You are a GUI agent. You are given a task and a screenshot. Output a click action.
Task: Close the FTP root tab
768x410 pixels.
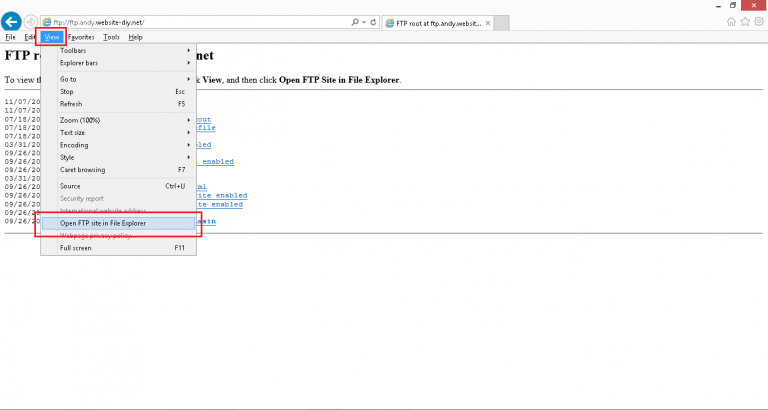488,23
